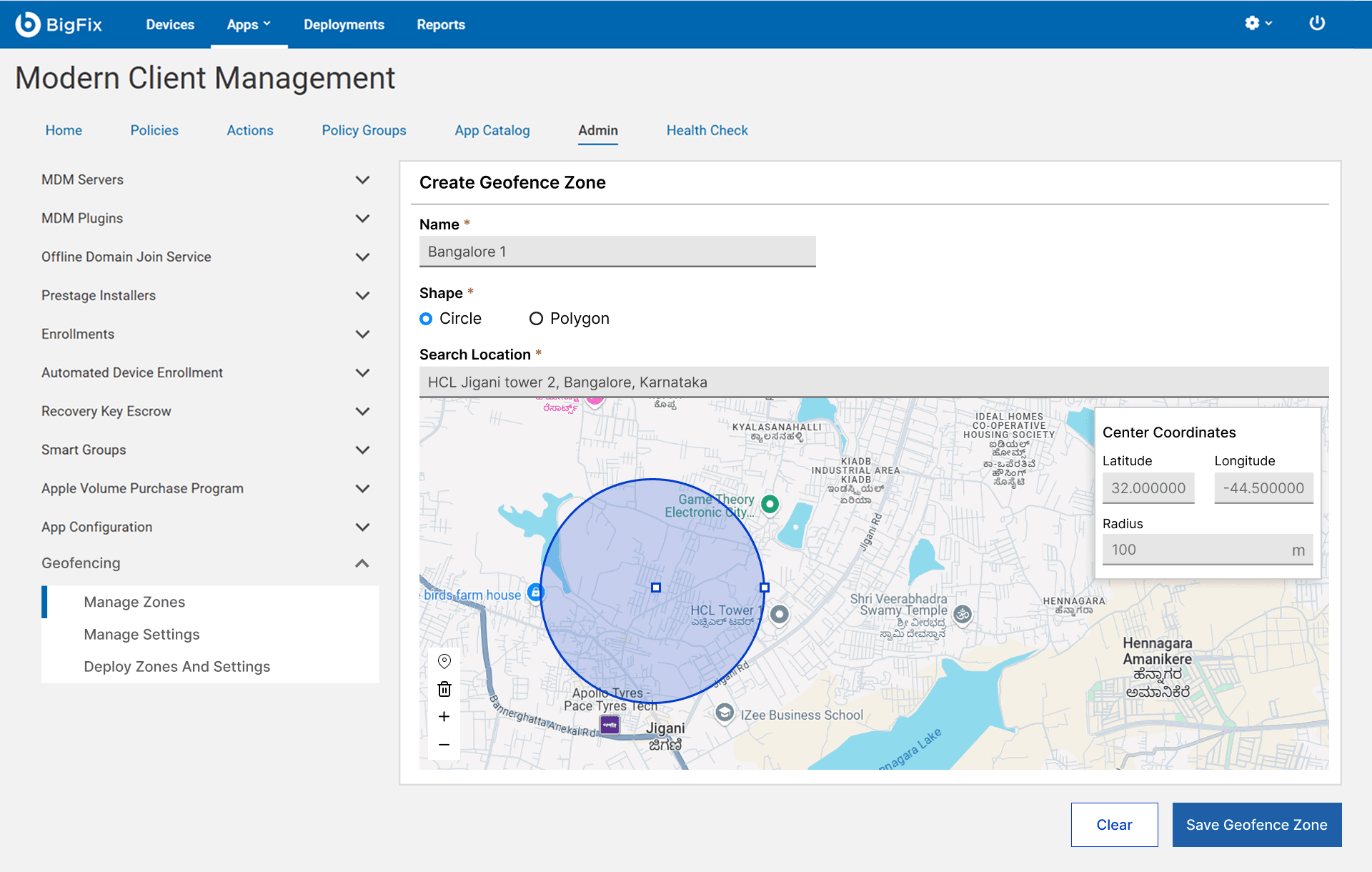Click the Search Location input field
1372x872 pixels.
coord(874,382)
